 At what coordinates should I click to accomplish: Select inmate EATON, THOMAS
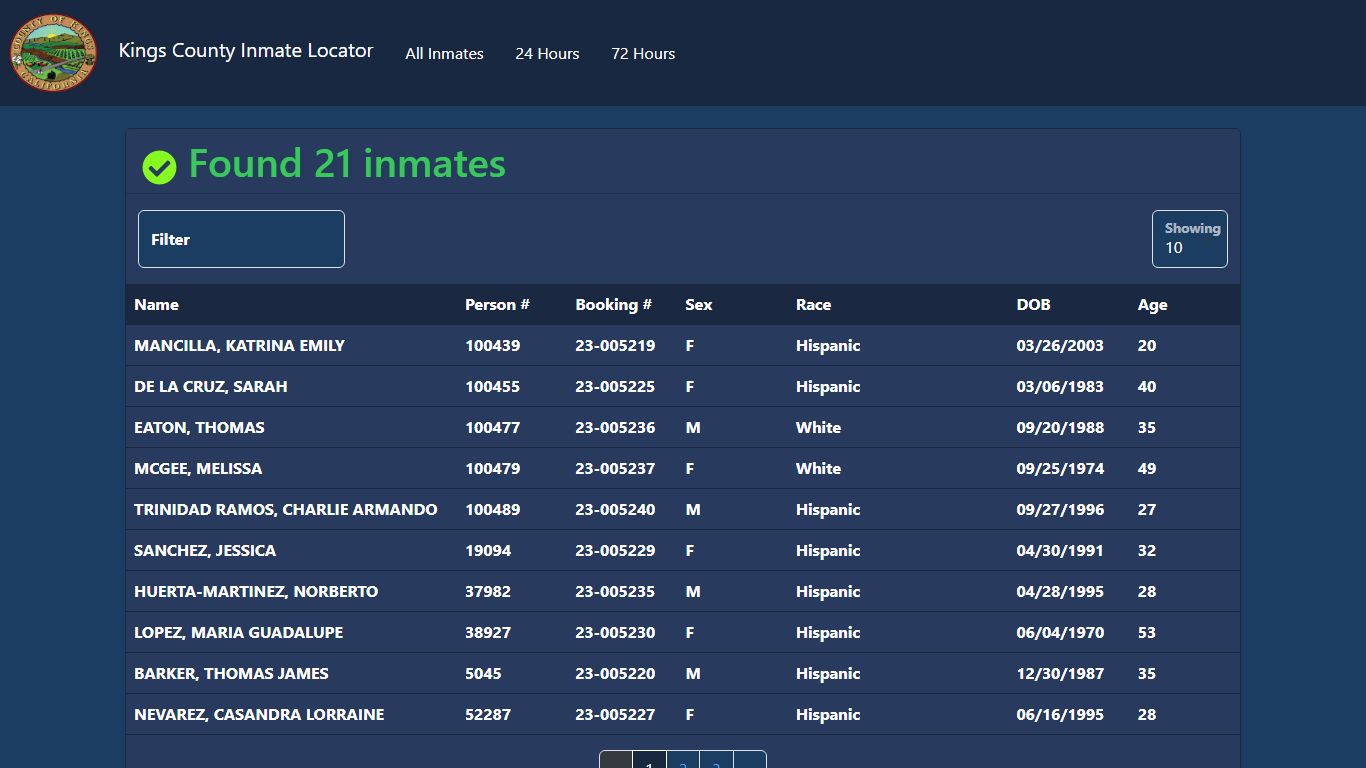(199, 428)
